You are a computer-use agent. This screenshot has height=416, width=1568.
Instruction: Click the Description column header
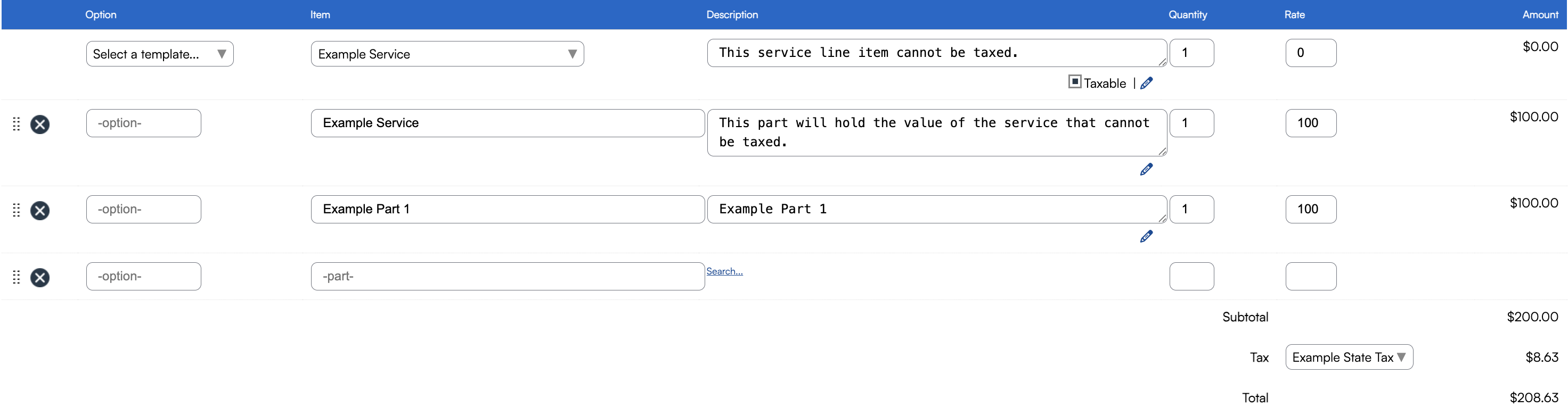point(732,14)
